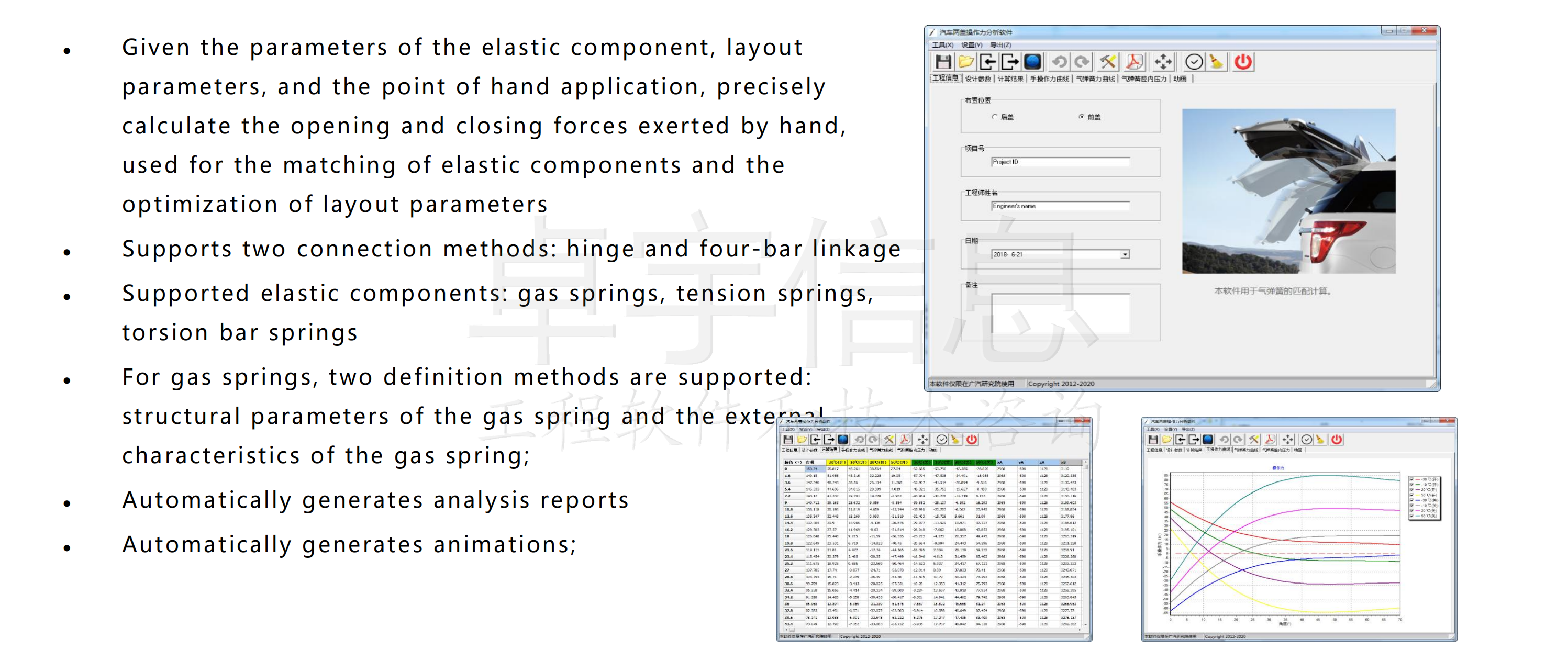Screen dimensions: 1568x661
Task: Toggle the 20 ℃(开) legend checkbox in chart
Action: coord(1411,490)
